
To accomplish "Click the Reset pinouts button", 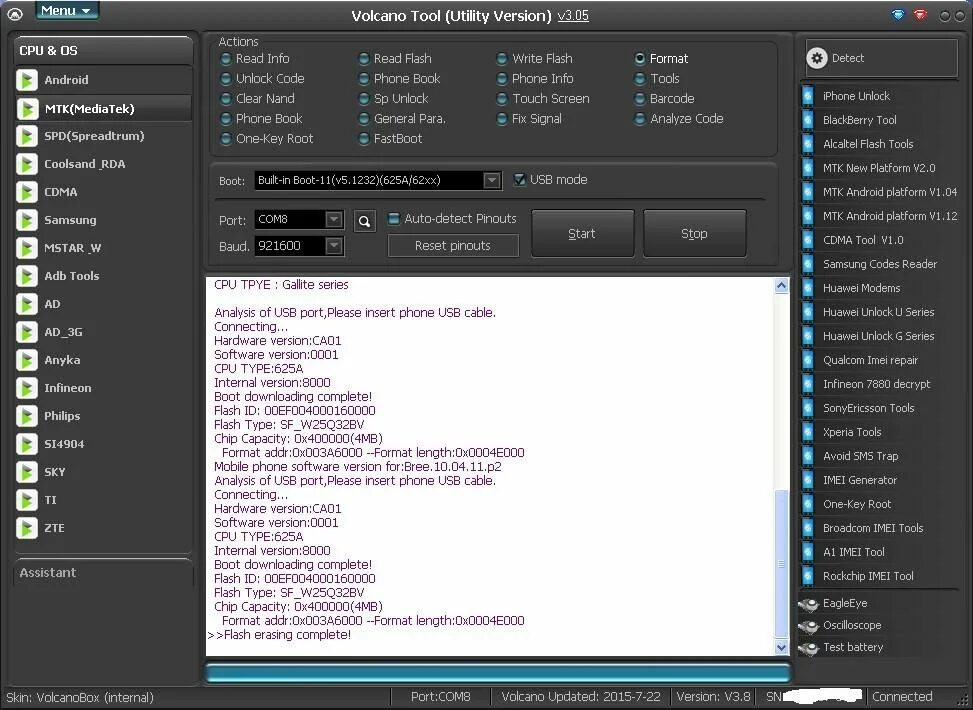I will coord(453,246).
